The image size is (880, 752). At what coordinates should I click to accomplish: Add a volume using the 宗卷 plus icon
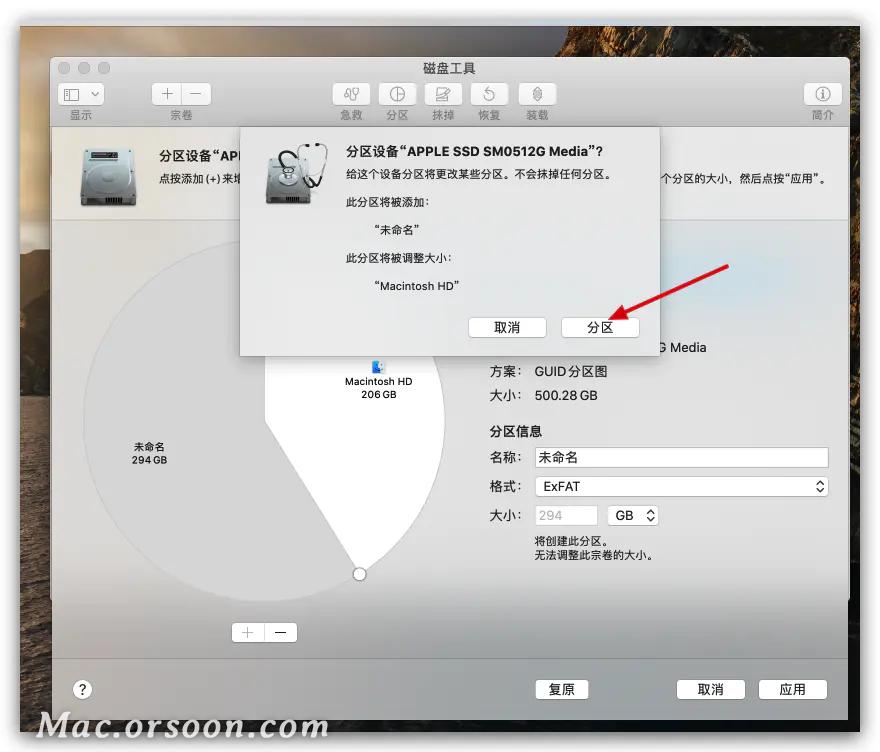(166, 93)
